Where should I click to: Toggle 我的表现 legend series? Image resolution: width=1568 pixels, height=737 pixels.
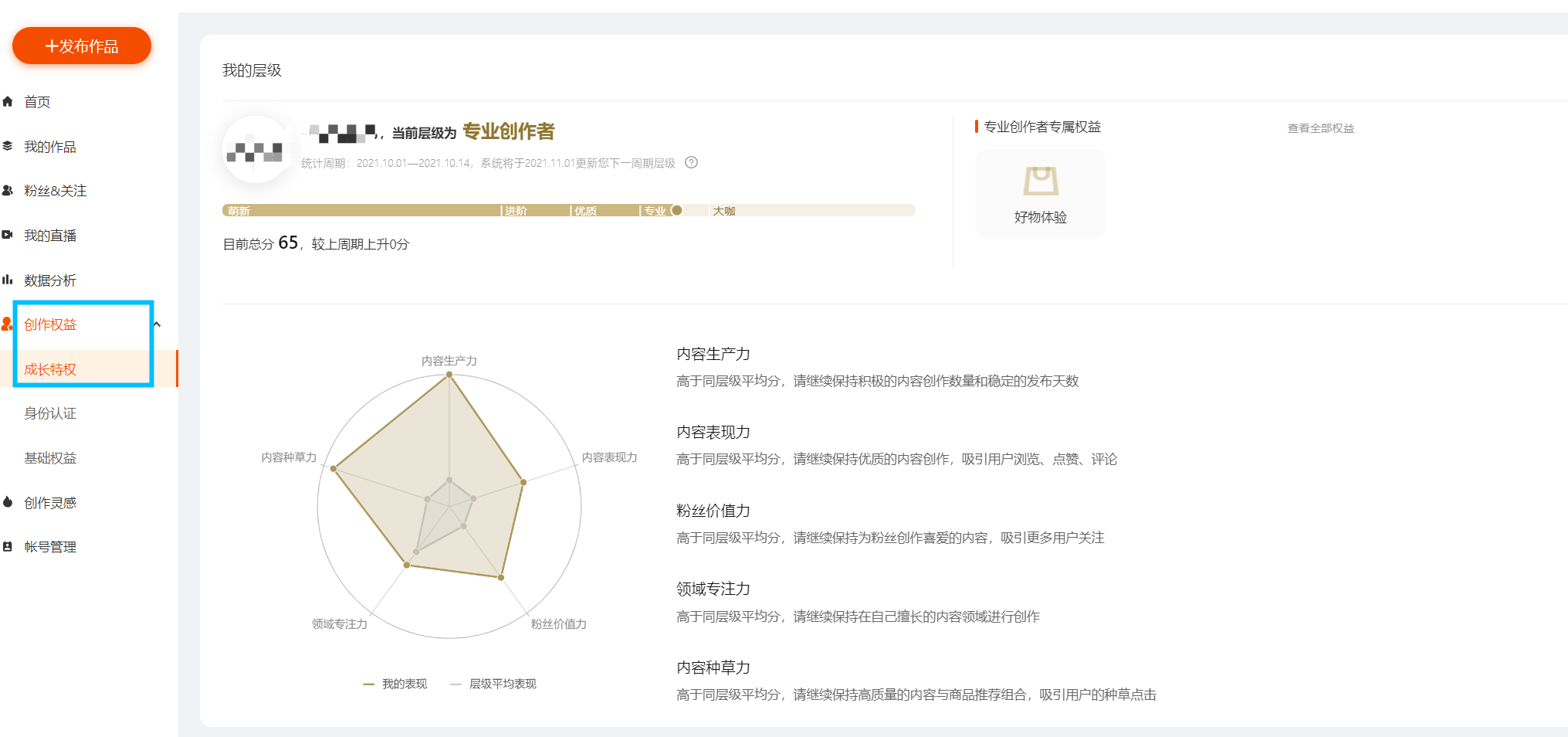click(395, 684)
